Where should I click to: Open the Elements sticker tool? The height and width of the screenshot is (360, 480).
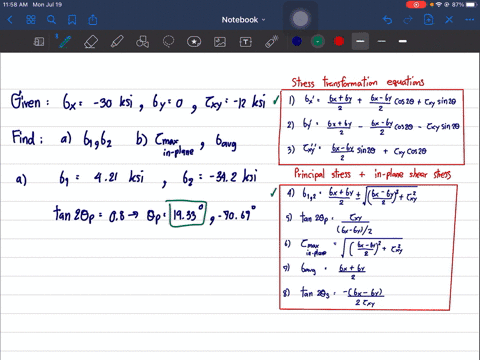coord(194,42)
